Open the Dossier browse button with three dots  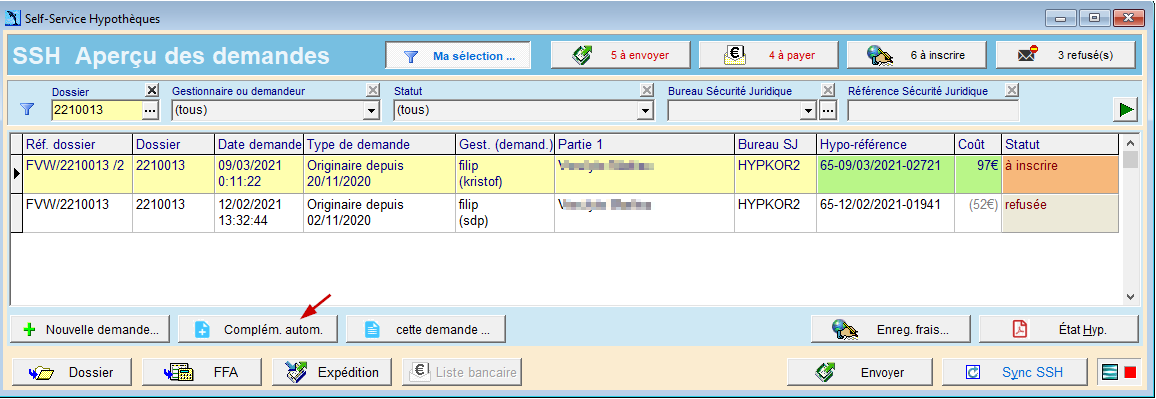[x=150, y=111]
